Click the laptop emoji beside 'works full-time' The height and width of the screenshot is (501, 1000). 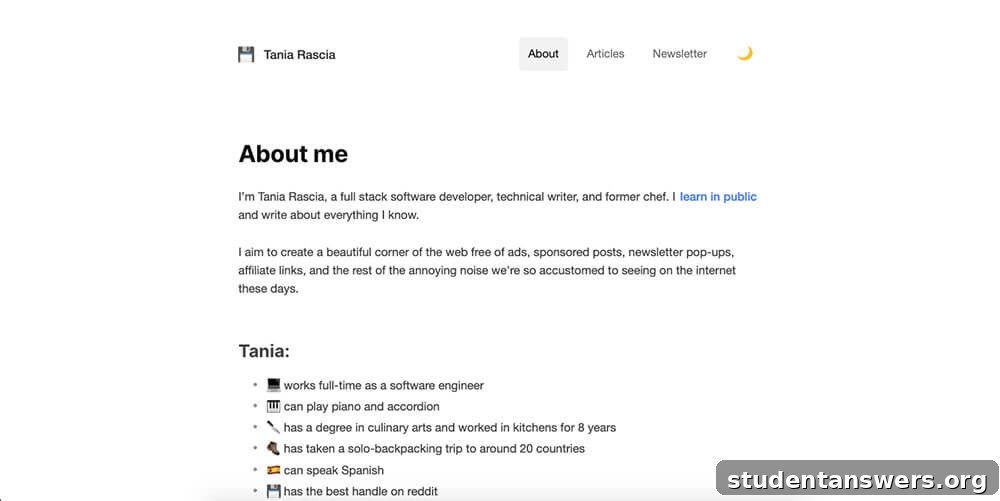[274, 385]
